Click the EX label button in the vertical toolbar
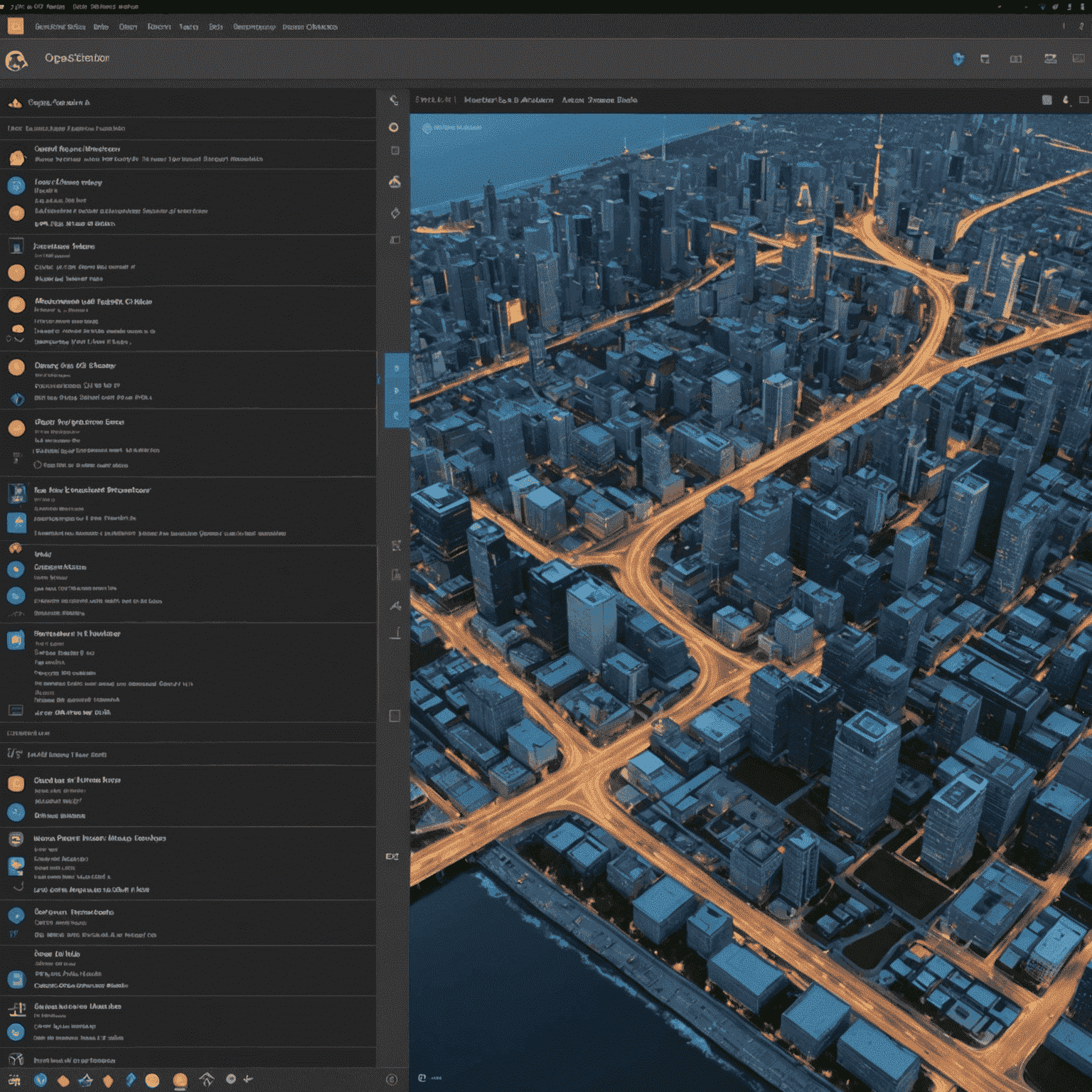 [392, 857]
